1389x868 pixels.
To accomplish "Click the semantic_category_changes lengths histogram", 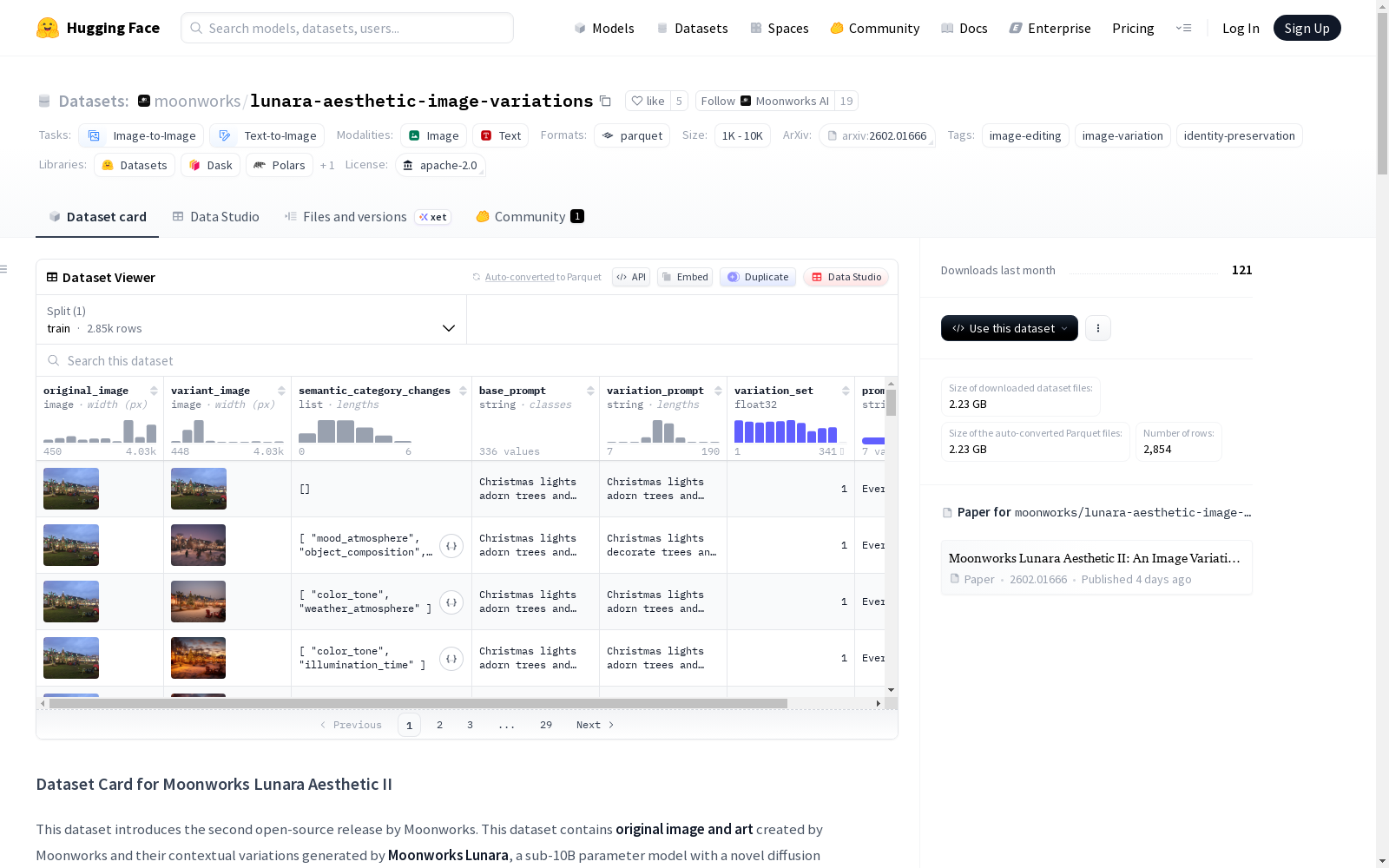I will [356, 431].
